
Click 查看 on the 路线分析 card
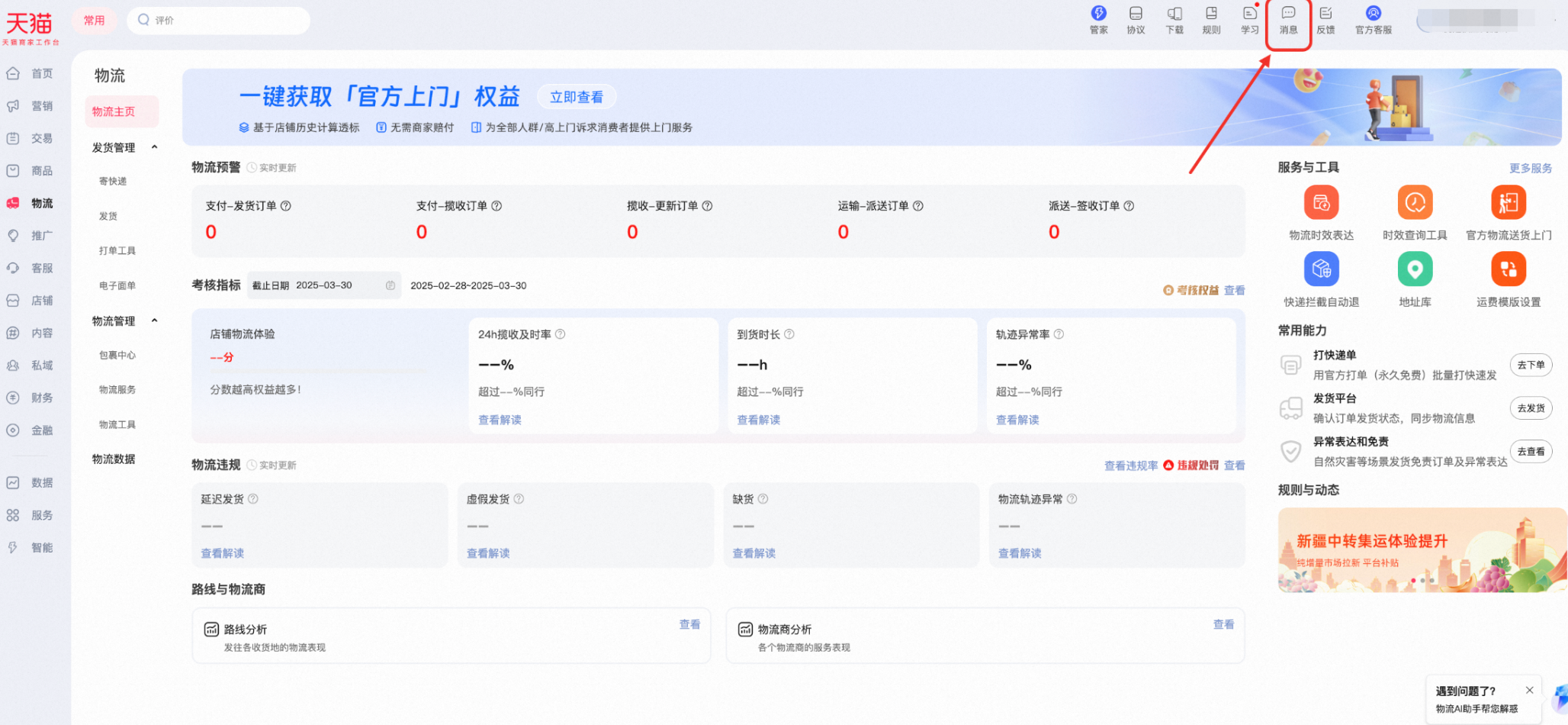(689, 624)
